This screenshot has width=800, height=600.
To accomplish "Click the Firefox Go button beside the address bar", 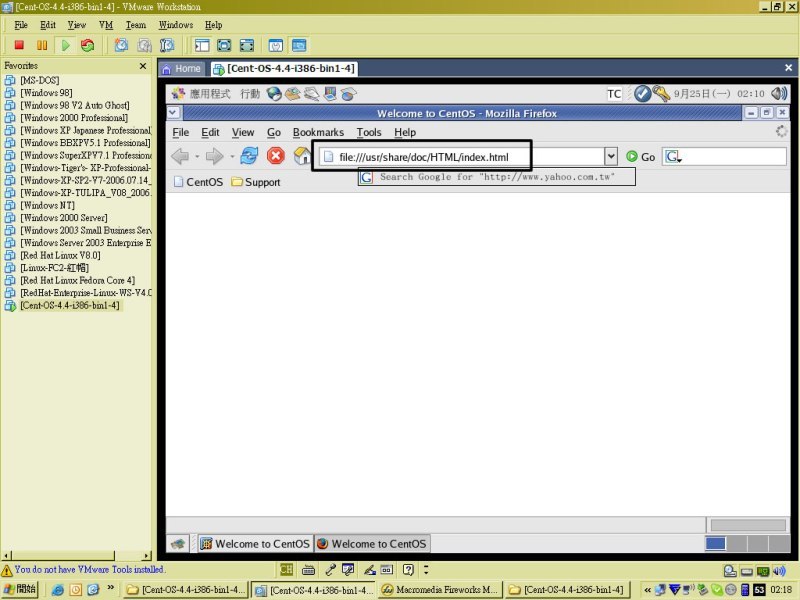I will (640, 157).
